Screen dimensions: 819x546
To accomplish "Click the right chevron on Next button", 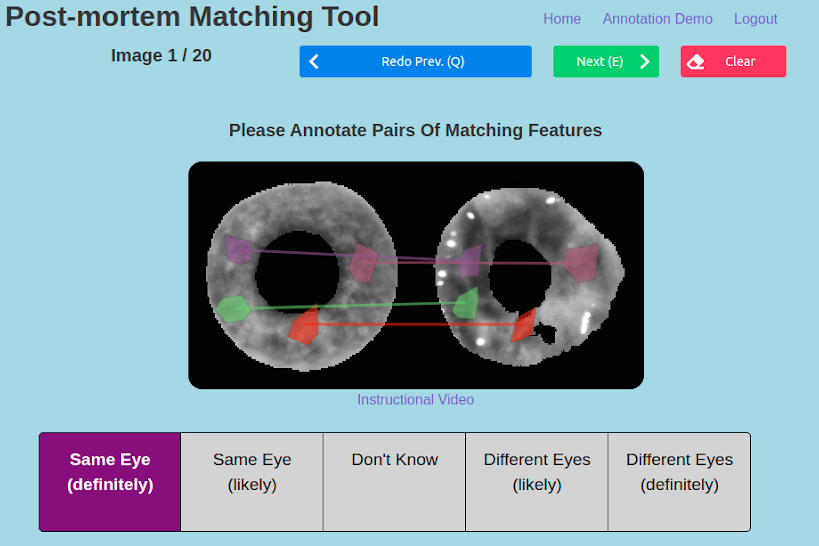I will point(645,62).
